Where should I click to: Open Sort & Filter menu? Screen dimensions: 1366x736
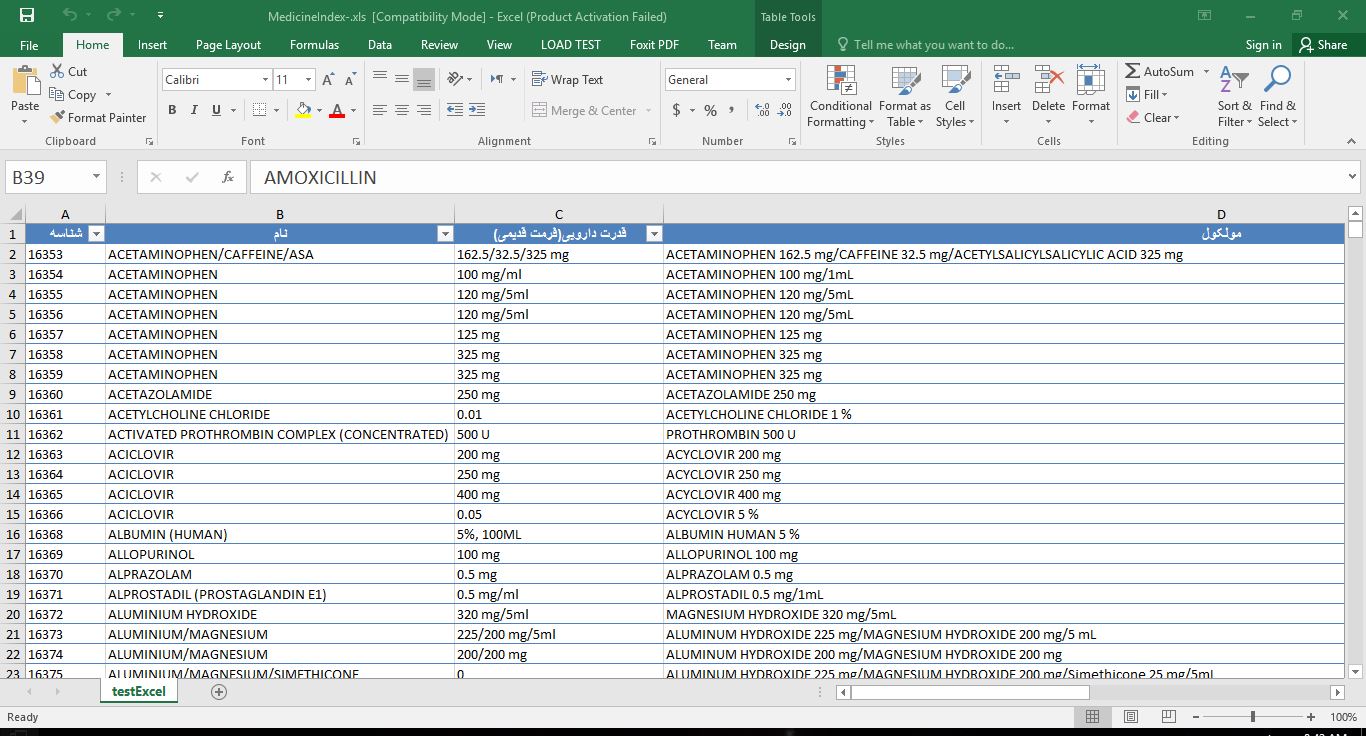(x=1234, y=96)
